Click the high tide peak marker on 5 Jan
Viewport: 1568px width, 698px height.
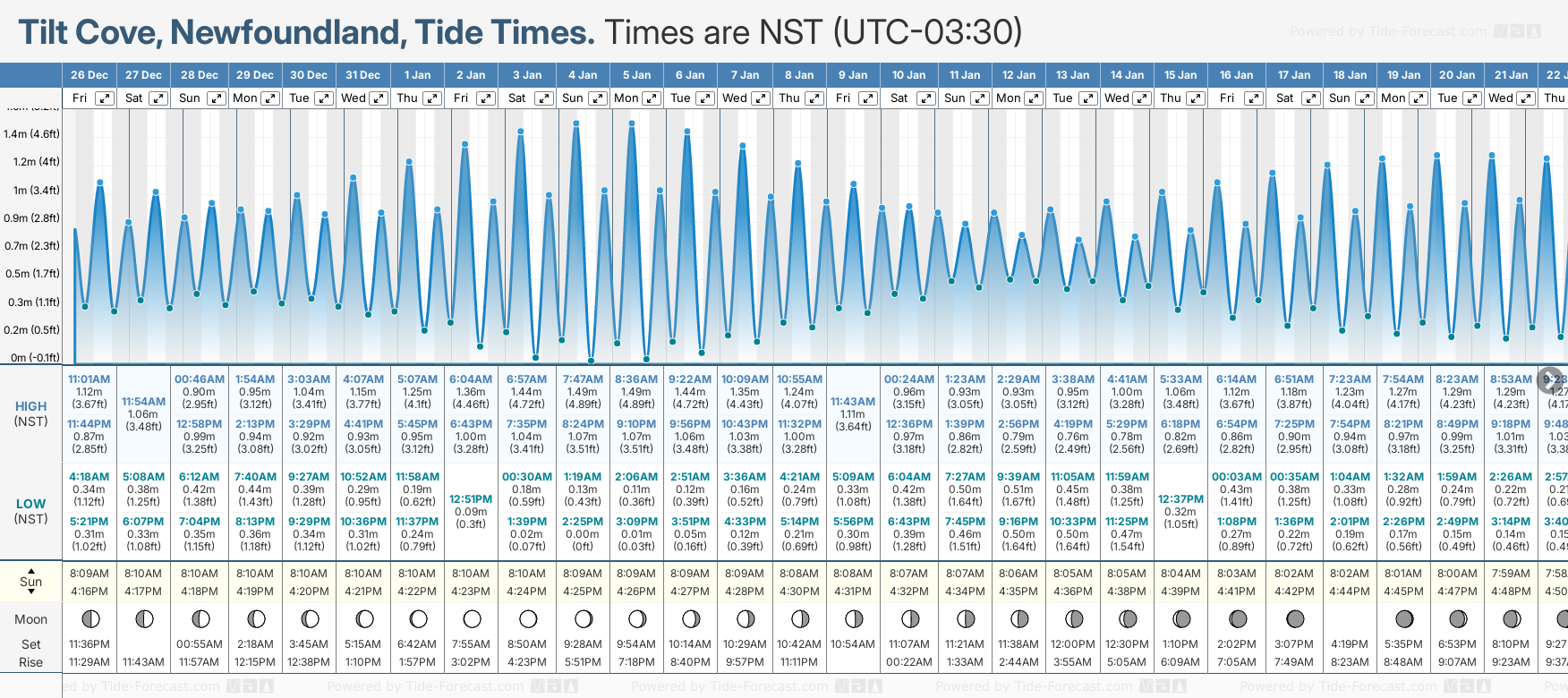(x=632, y=124)
